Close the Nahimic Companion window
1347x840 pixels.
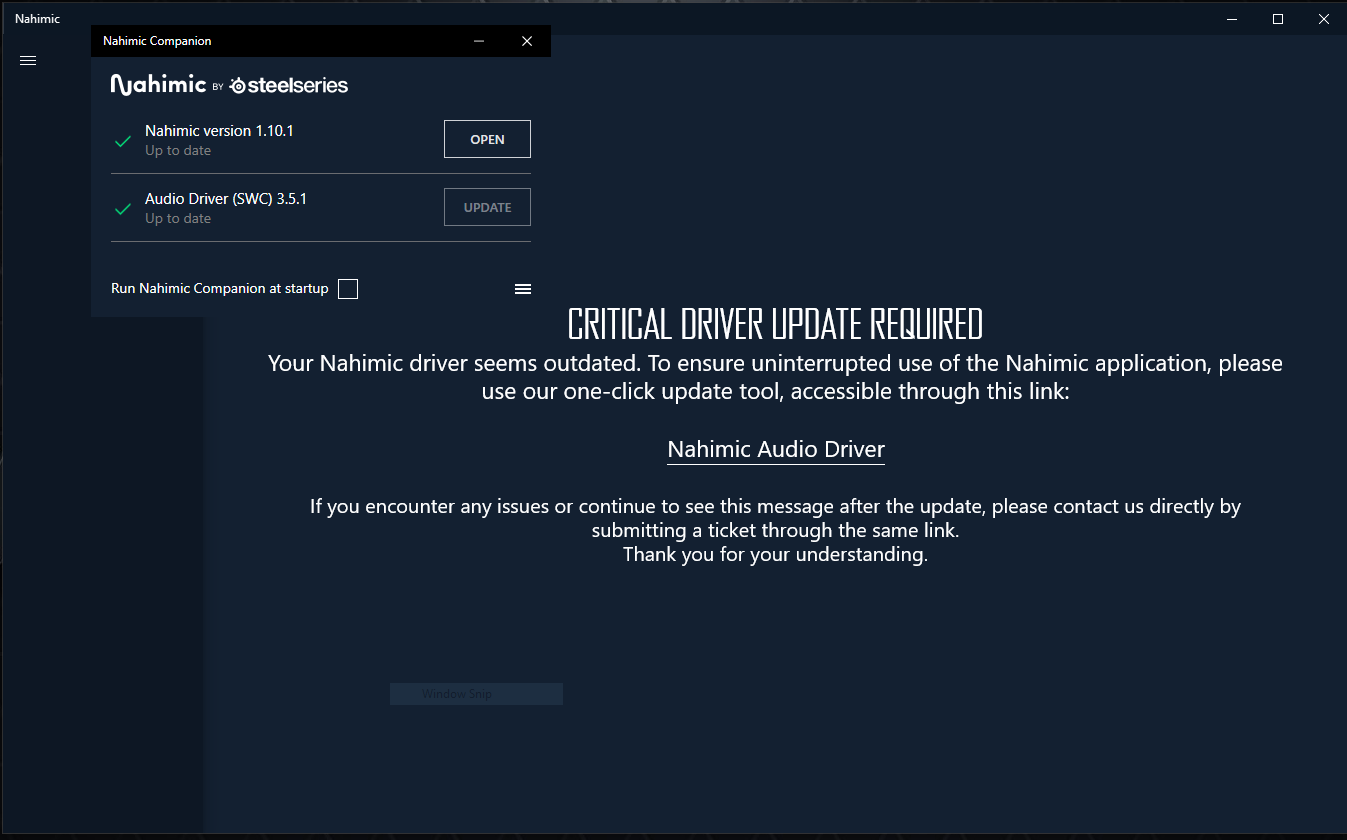(x=527, y=41)
